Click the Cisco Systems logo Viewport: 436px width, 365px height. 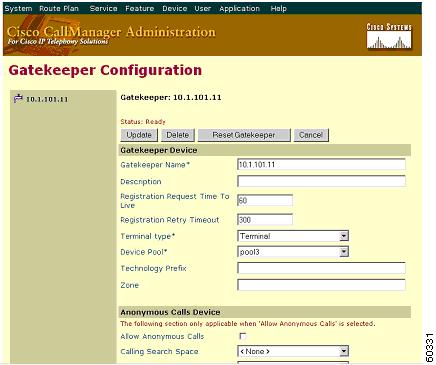pos(389,36)
